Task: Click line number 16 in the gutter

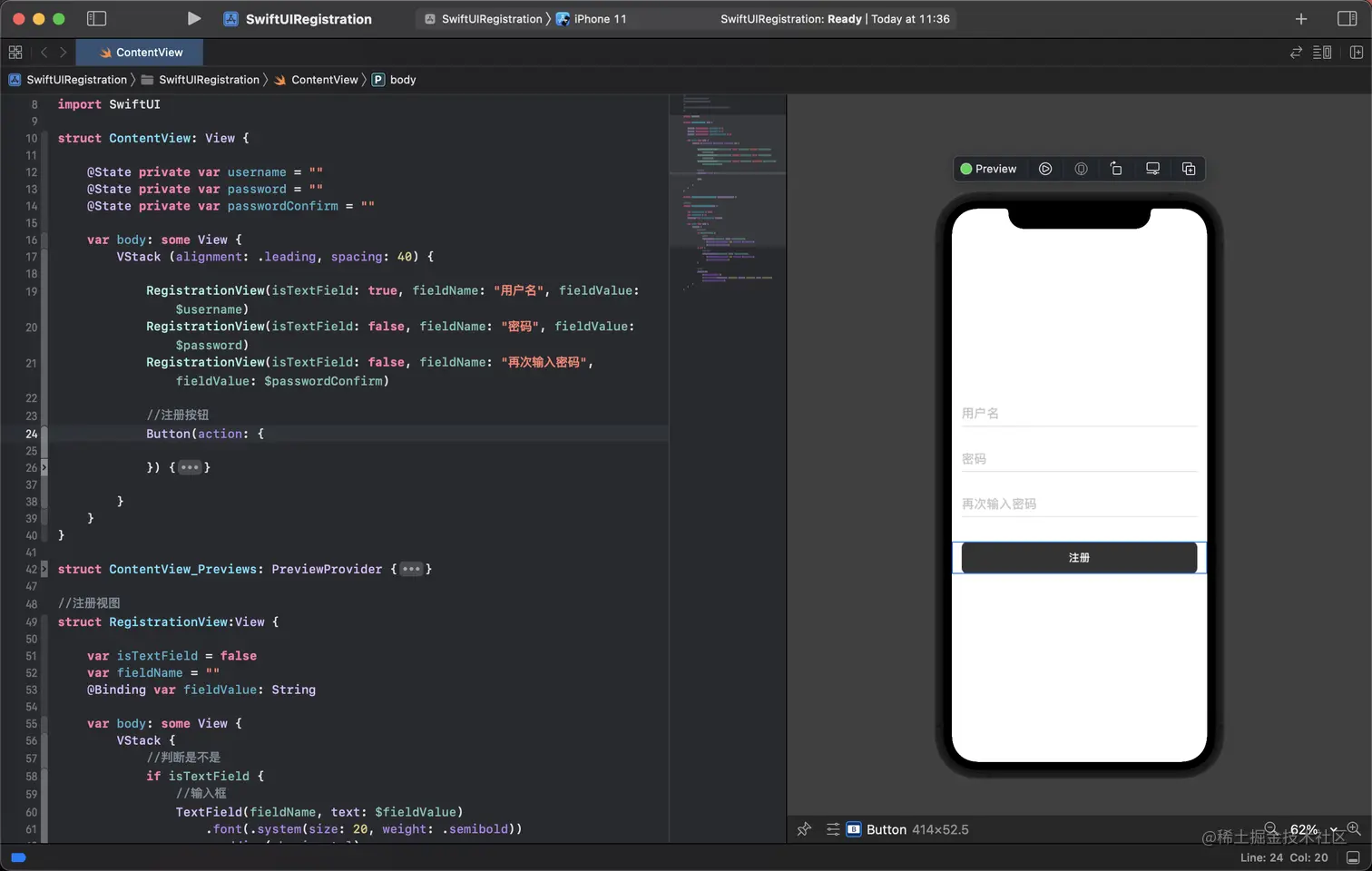Action: 31,240
